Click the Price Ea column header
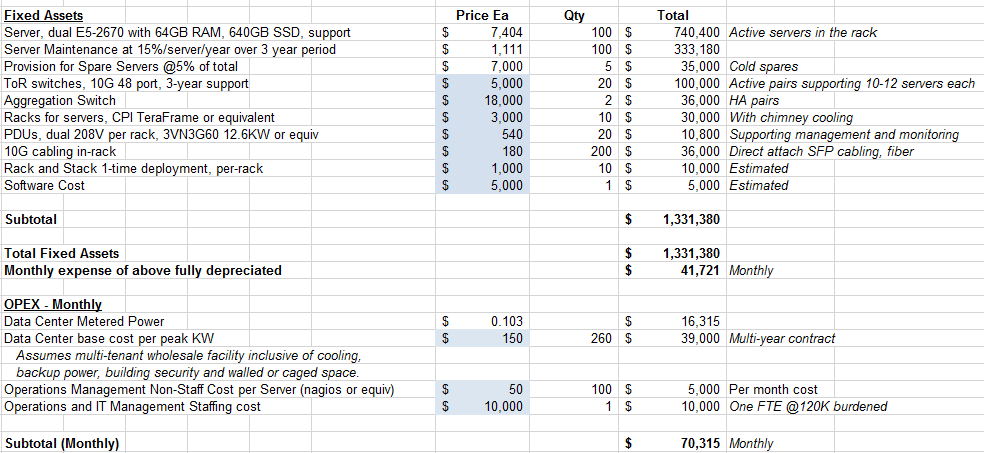This screenshot has height=453, width=984. [483, 16]
